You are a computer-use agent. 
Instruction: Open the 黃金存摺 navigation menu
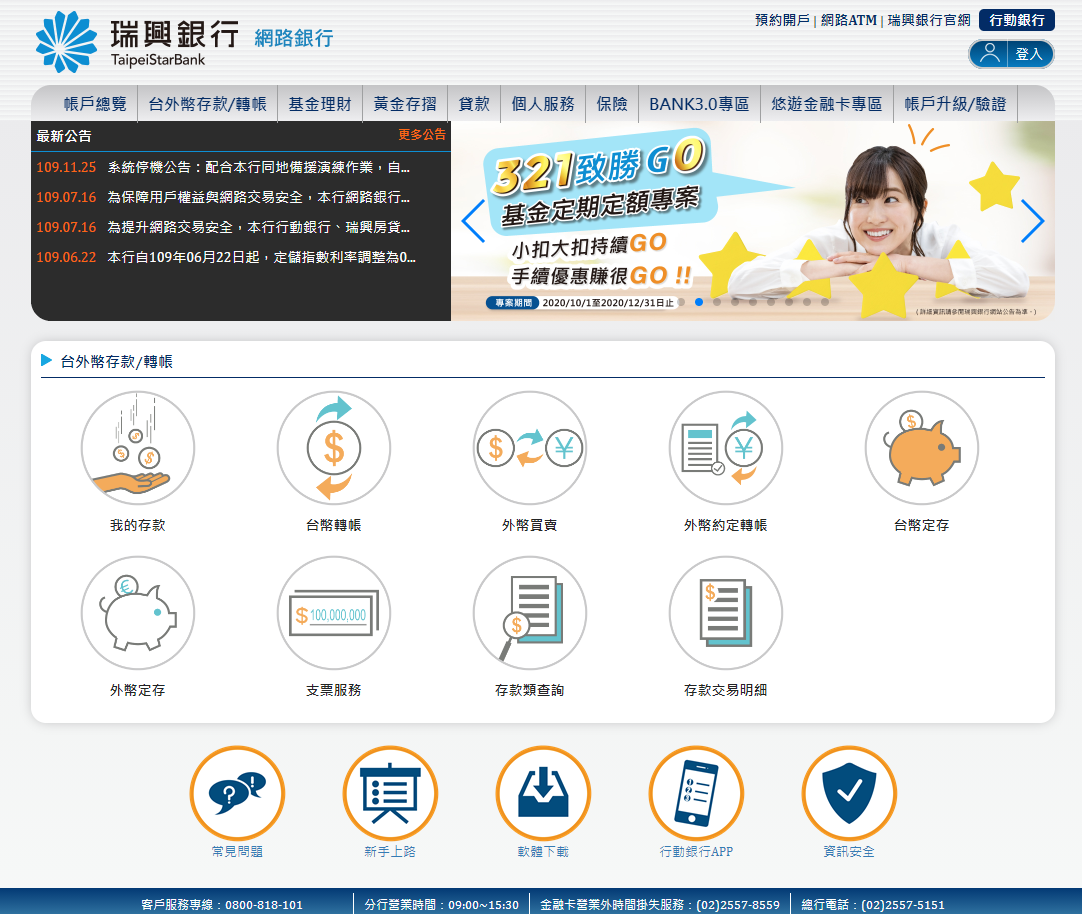(405, 104)
